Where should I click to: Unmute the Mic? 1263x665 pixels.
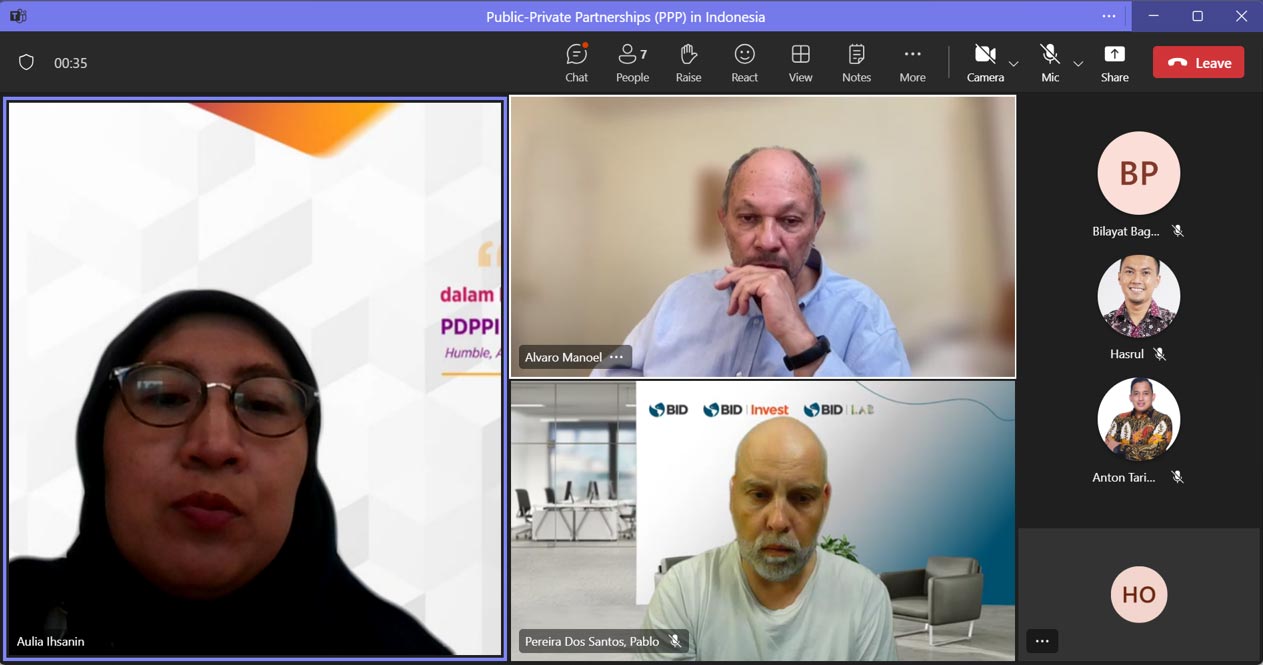click(1049, 62)
